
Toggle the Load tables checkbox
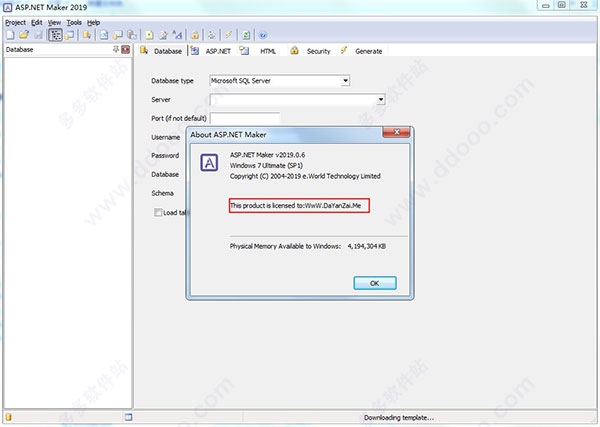coord(158,212)
